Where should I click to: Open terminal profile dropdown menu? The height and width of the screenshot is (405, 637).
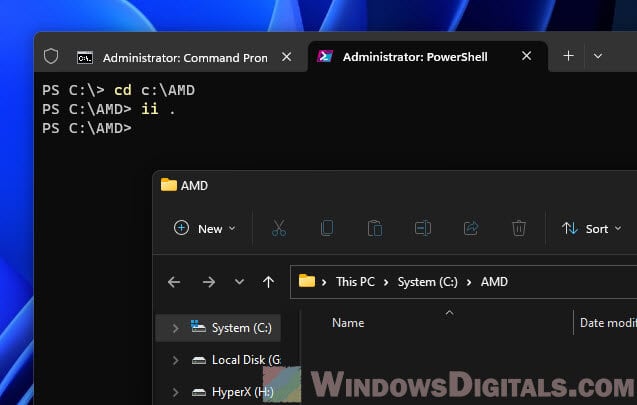coord(598,56)
